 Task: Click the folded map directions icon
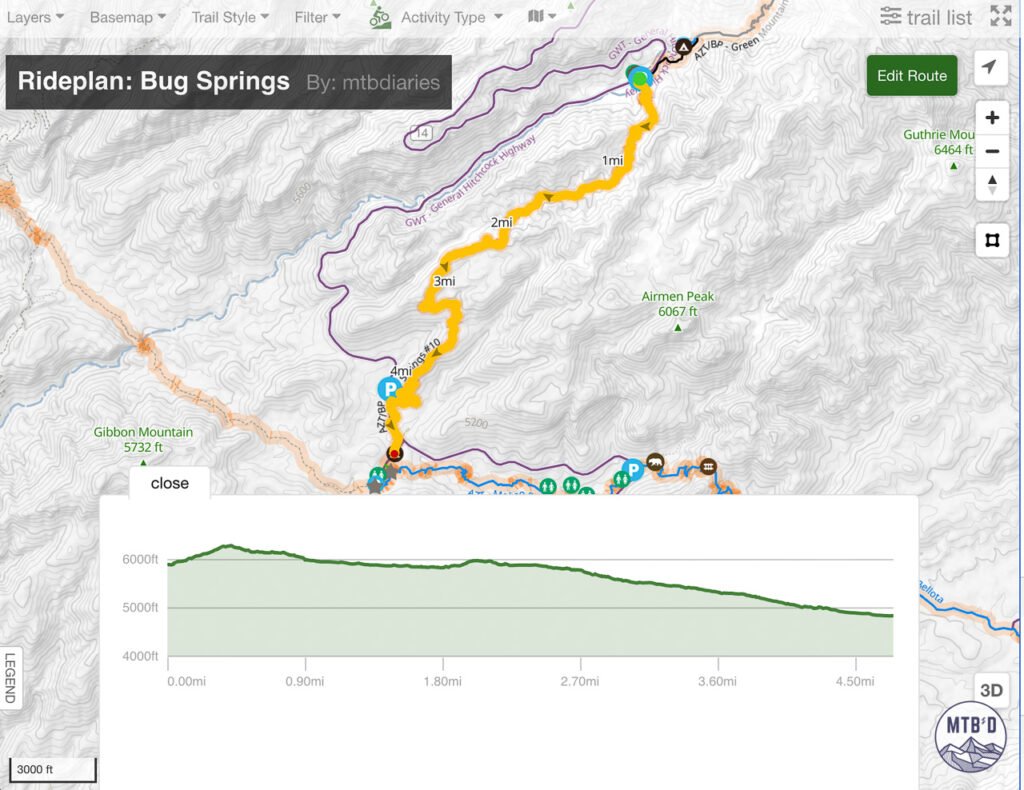pos(537,16)
